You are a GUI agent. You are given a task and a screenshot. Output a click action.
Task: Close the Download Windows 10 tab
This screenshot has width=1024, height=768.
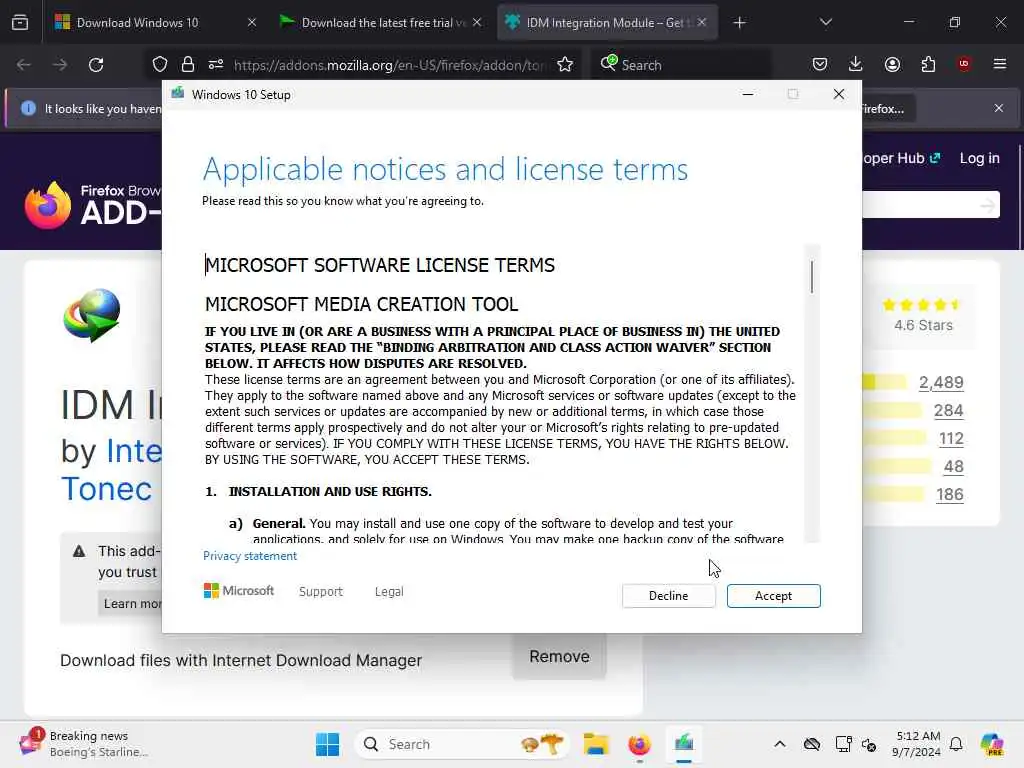252,22
